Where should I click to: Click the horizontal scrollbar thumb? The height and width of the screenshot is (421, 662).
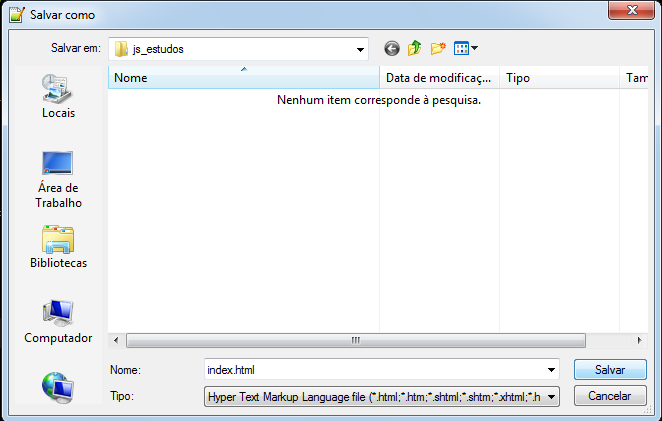pyautogui.click(x=355, y=340)
